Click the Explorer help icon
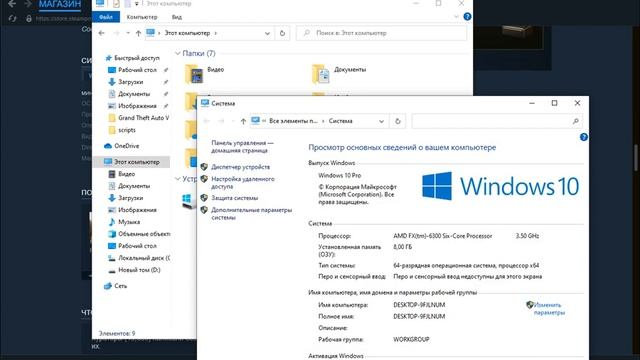This screenshot has height=360, width=640. pos(467,17)
